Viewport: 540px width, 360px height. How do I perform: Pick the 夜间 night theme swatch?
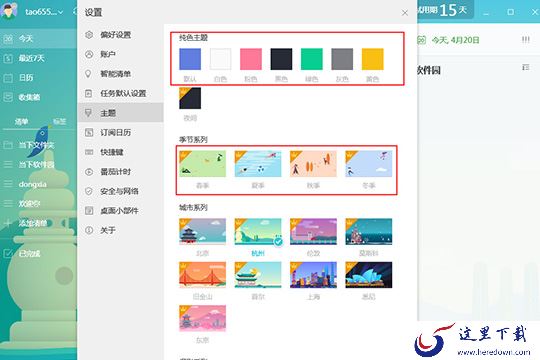click(x=190, y=98)
